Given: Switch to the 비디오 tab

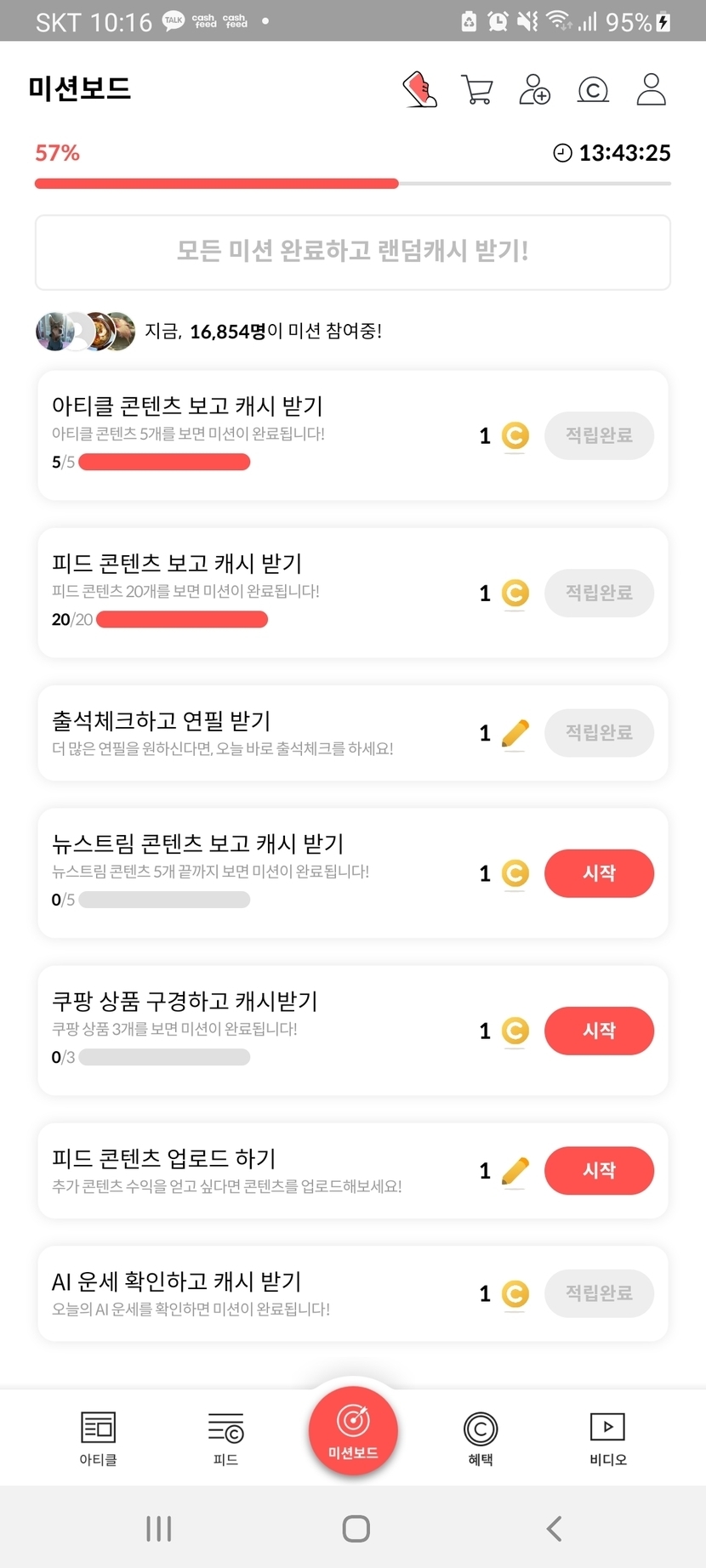Looking at the screenshot, I should point(608,1438).
